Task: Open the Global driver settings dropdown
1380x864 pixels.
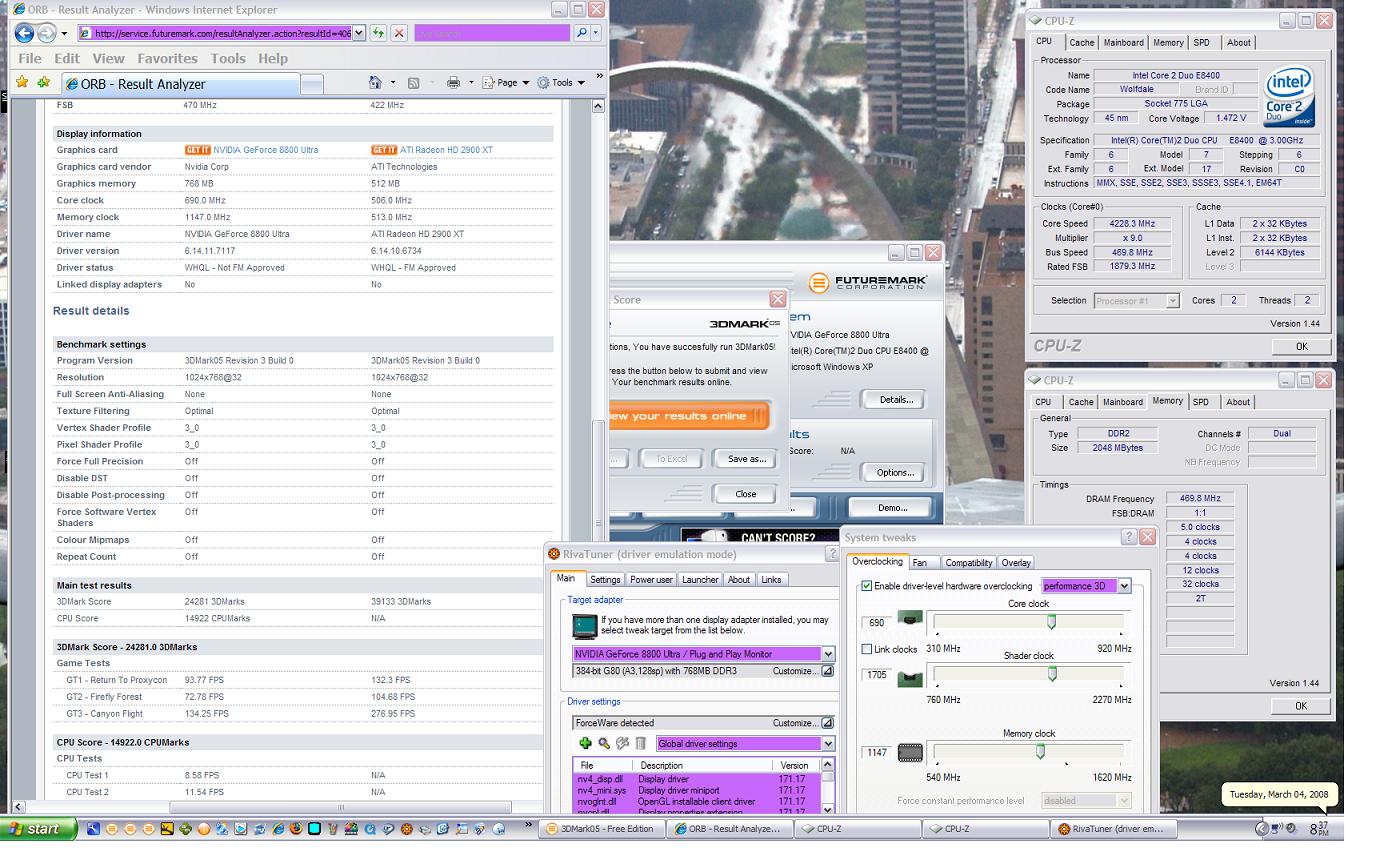Action: click(x=828, y=743)
